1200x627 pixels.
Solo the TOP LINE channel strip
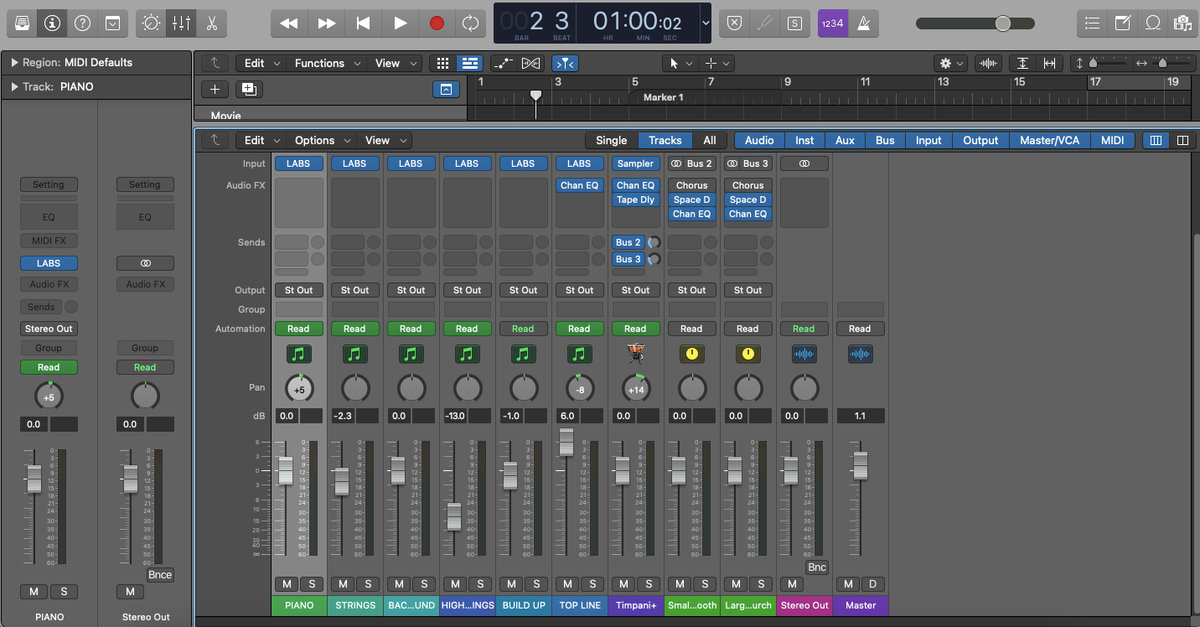tap(592, 584)
